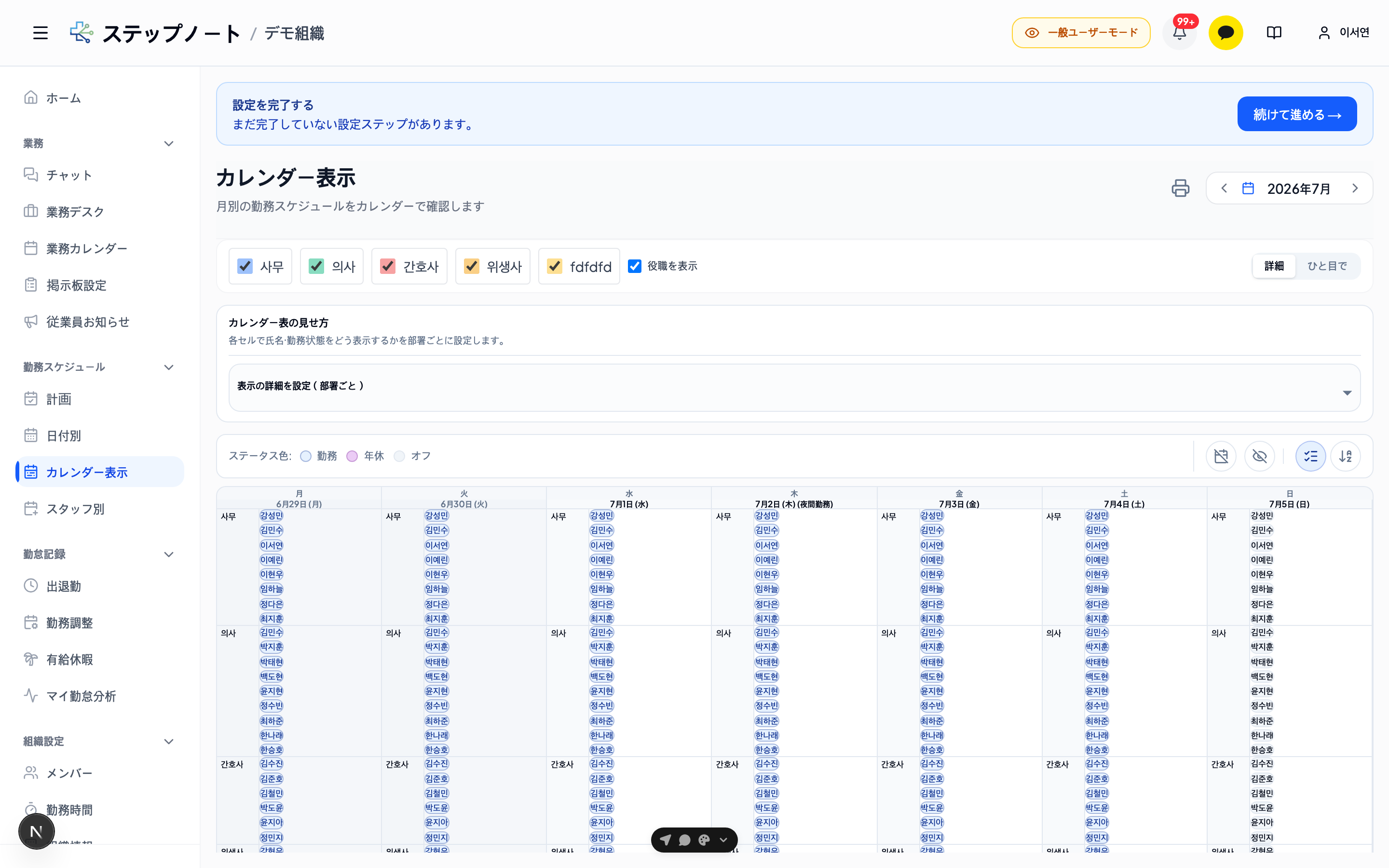1389x868 pixels.
Task: Collapse the 勤怠記録 section
Action: (x=169, y=554)
